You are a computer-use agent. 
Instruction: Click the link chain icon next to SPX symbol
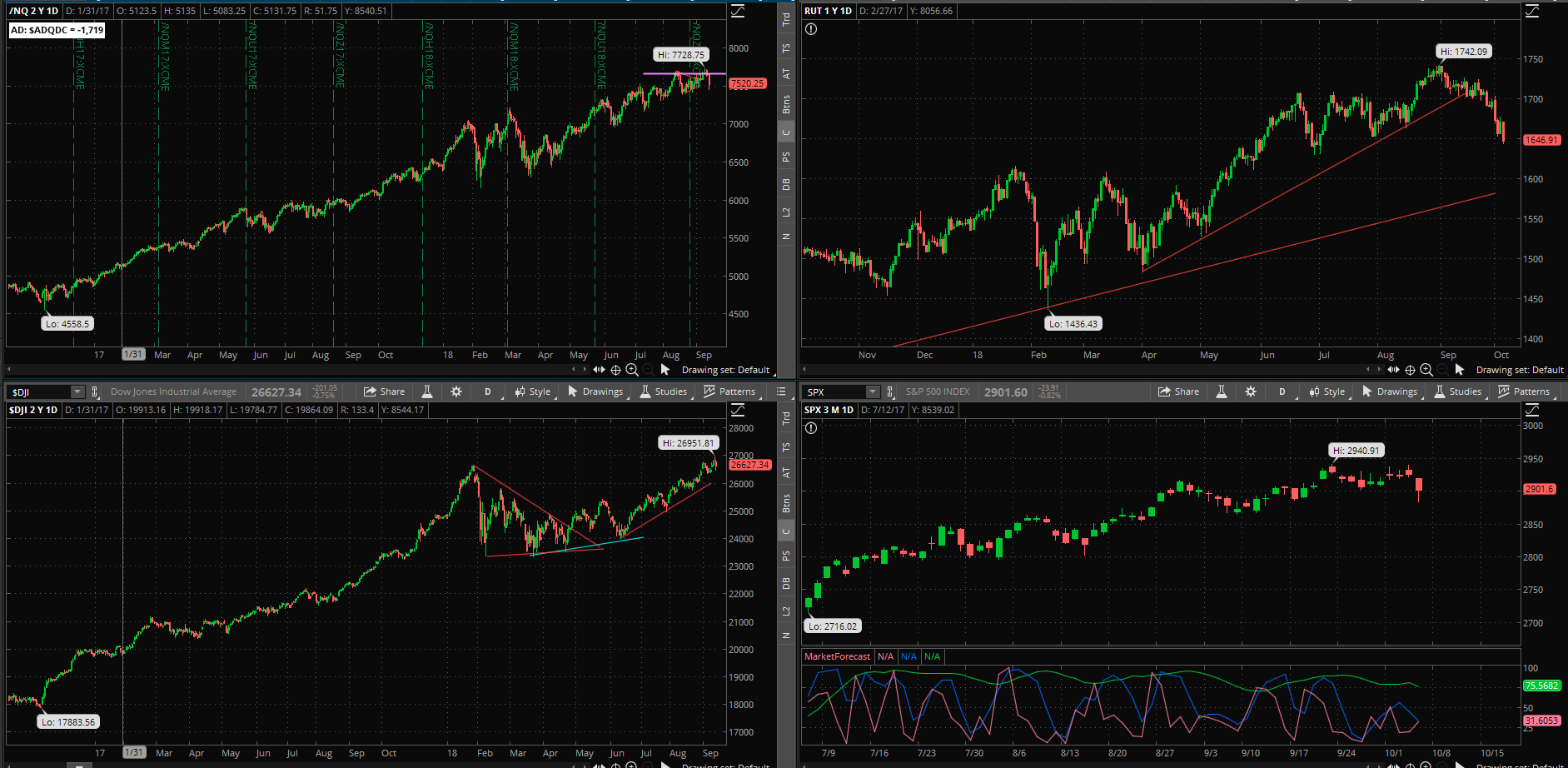pyautogui.click(x=889, y=391)
